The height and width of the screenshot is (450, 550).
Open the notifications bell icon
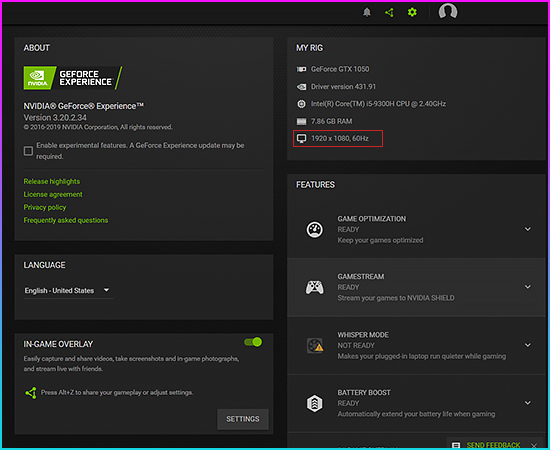pyautogui.click(x=367, y=13)
